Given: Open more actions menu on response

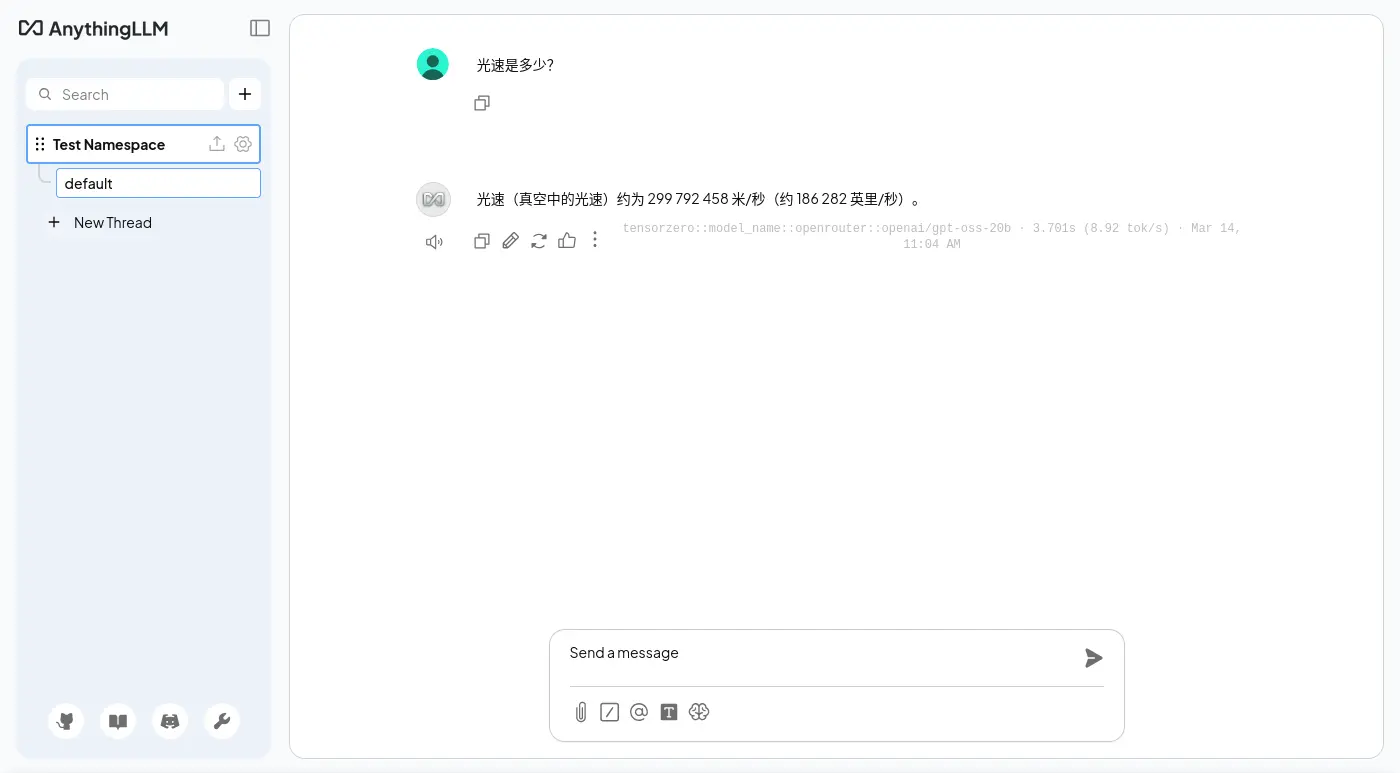Looking at the screenshot, I should point(595,240).
